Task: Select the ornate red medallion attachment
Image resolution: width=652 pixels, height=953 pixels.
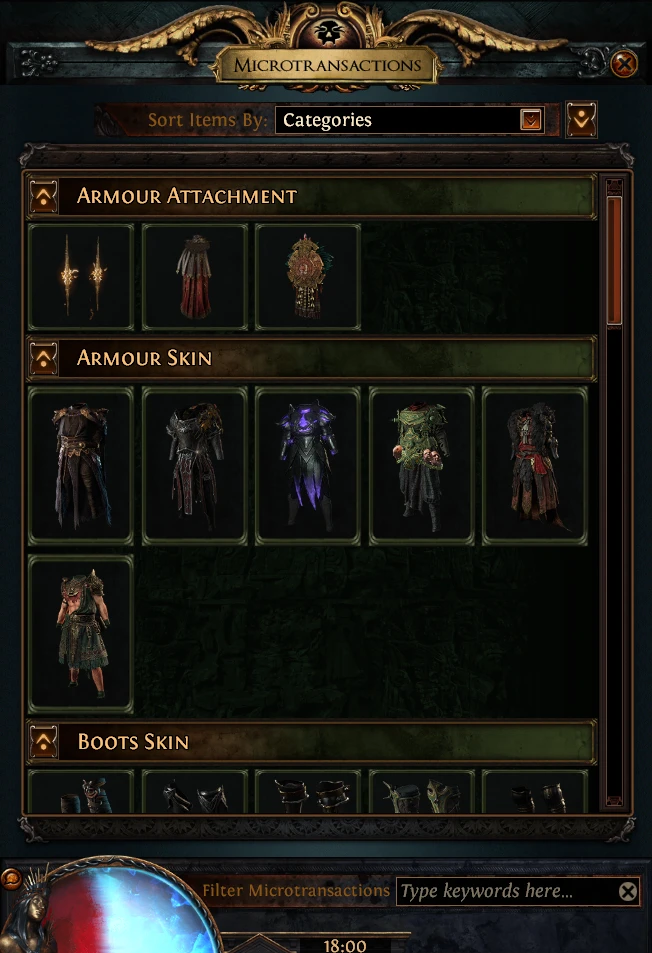Action: click(x=308, y=277)
